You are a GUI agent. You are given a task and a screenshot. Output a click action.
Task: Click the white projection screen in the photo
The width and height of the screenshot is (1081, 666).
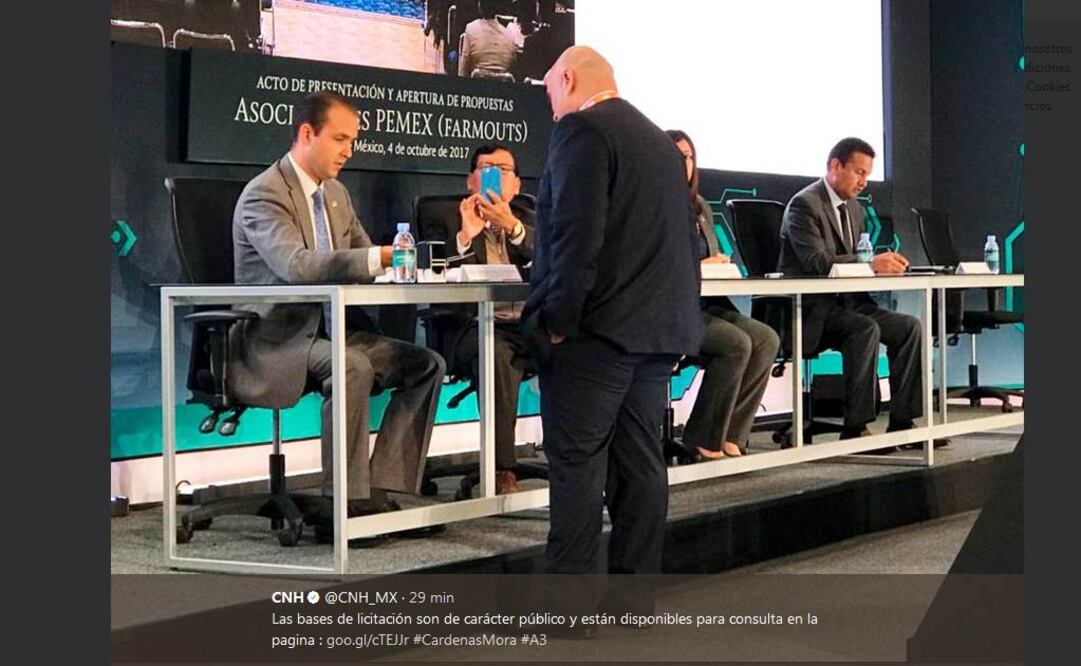[729, 86]
